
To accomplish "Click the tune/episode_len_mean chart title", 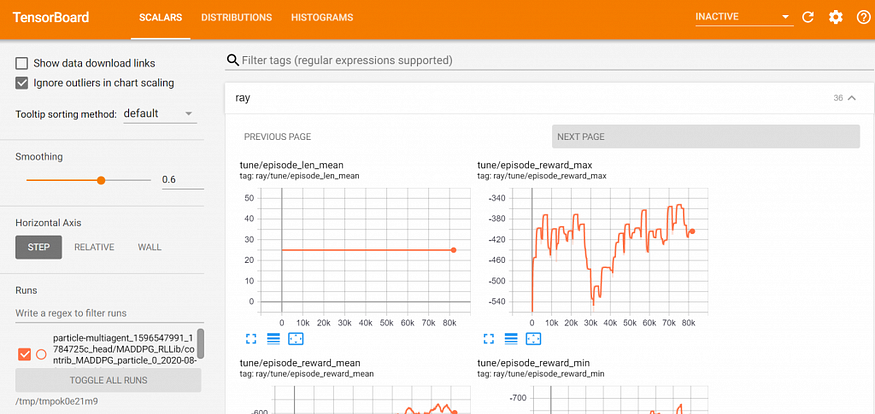I will coord(291,165).
